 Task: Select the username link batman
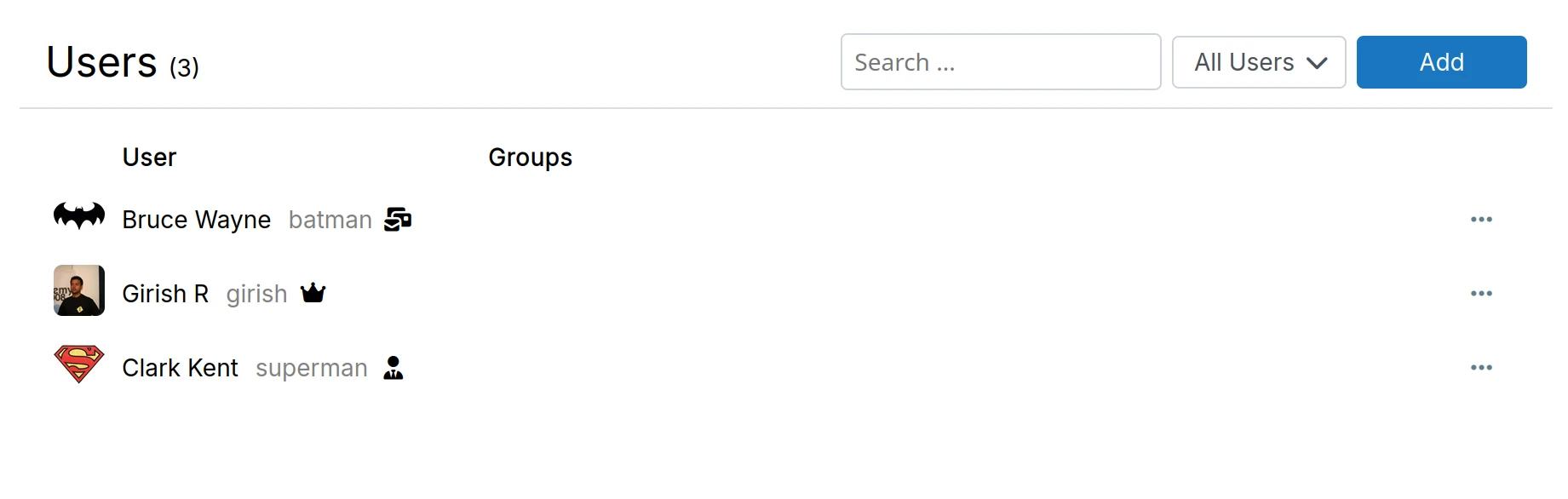point(330,219)
